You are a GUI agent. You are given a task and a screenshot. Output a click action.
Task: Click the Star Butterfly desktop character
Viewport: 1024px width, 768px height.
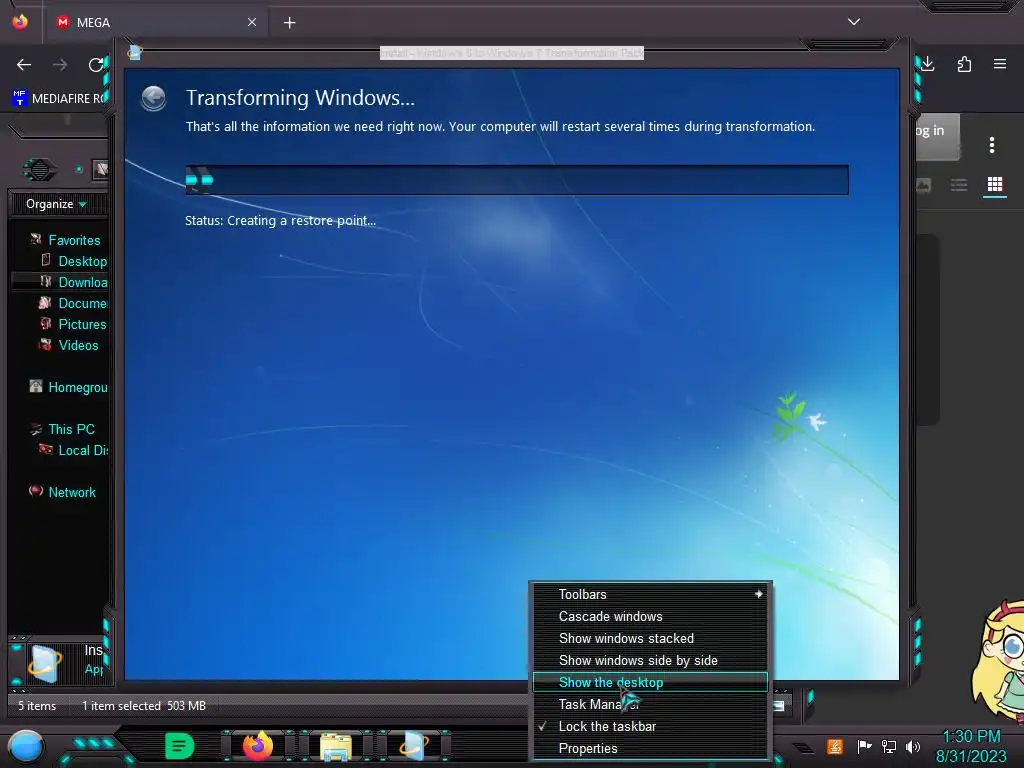click(x=998, y=663)
